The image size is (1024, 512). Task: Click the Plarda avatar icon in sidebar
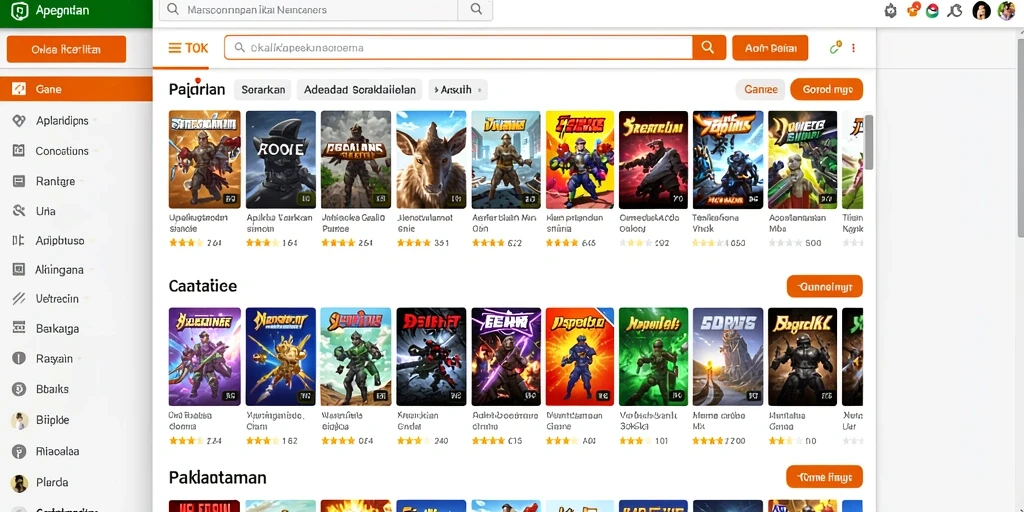coord(20,483)
